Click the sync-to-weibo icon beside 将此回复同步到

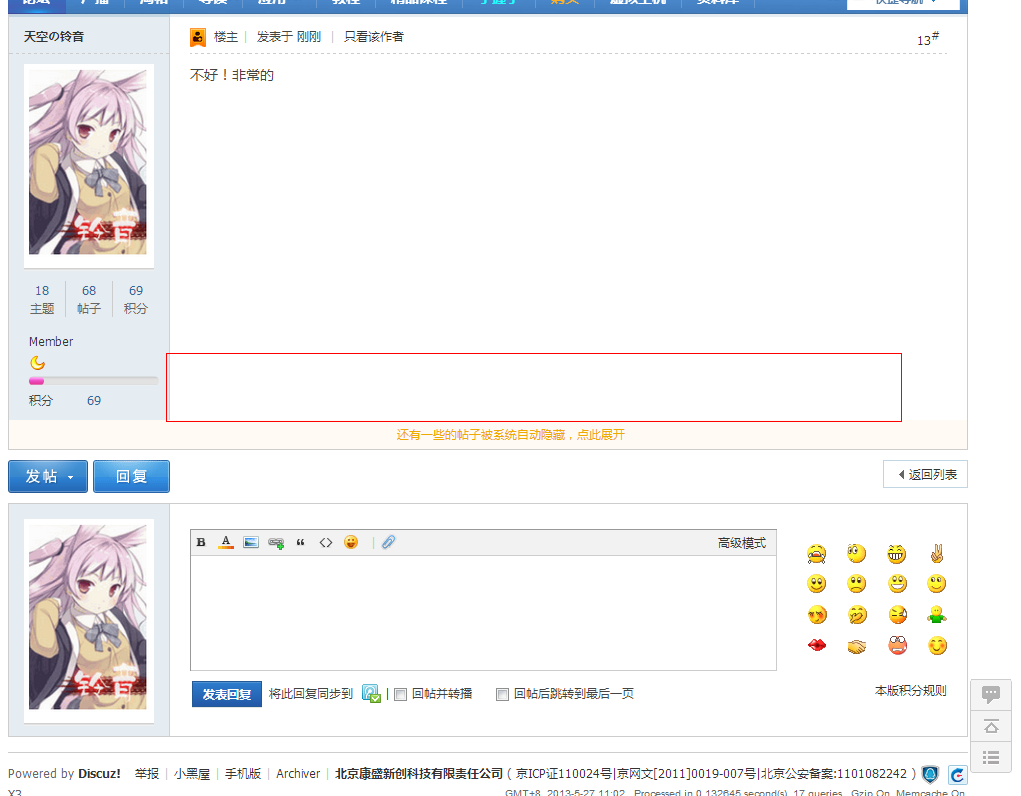(371, 694)
